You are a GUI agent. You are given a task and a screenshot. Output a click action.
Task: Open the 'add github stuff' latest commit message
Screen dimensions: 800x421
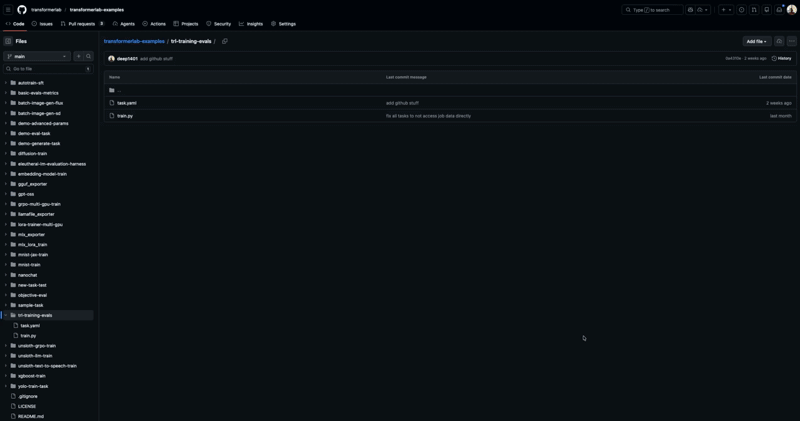[156, 59]
